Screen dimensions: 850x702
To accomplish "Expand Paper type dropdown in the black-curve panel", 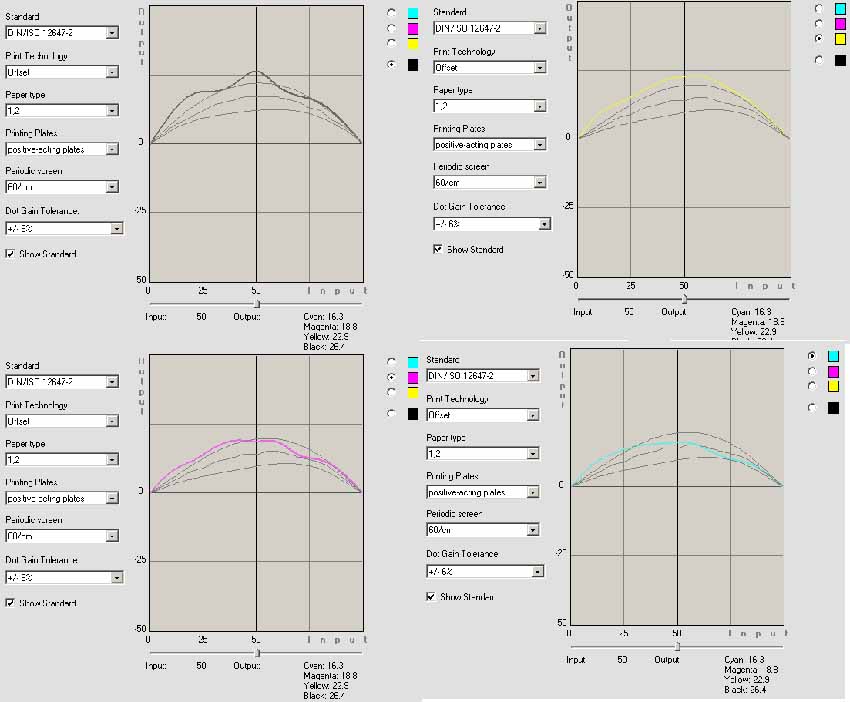I will coord(112,111).
